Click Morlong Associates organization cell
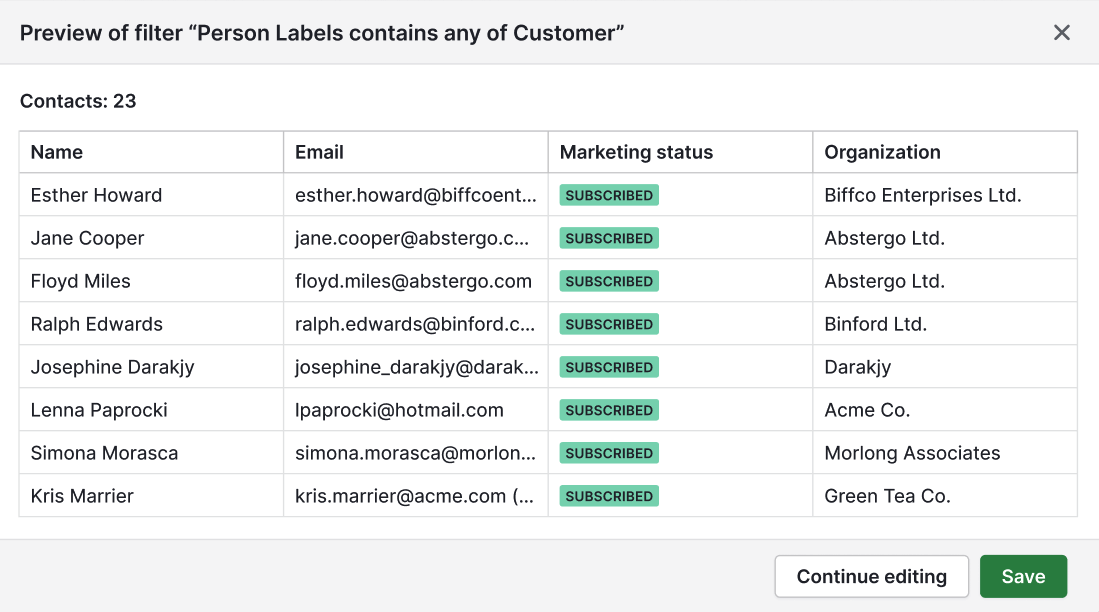This screenshot has height=612, width=1099. [912, 453]
